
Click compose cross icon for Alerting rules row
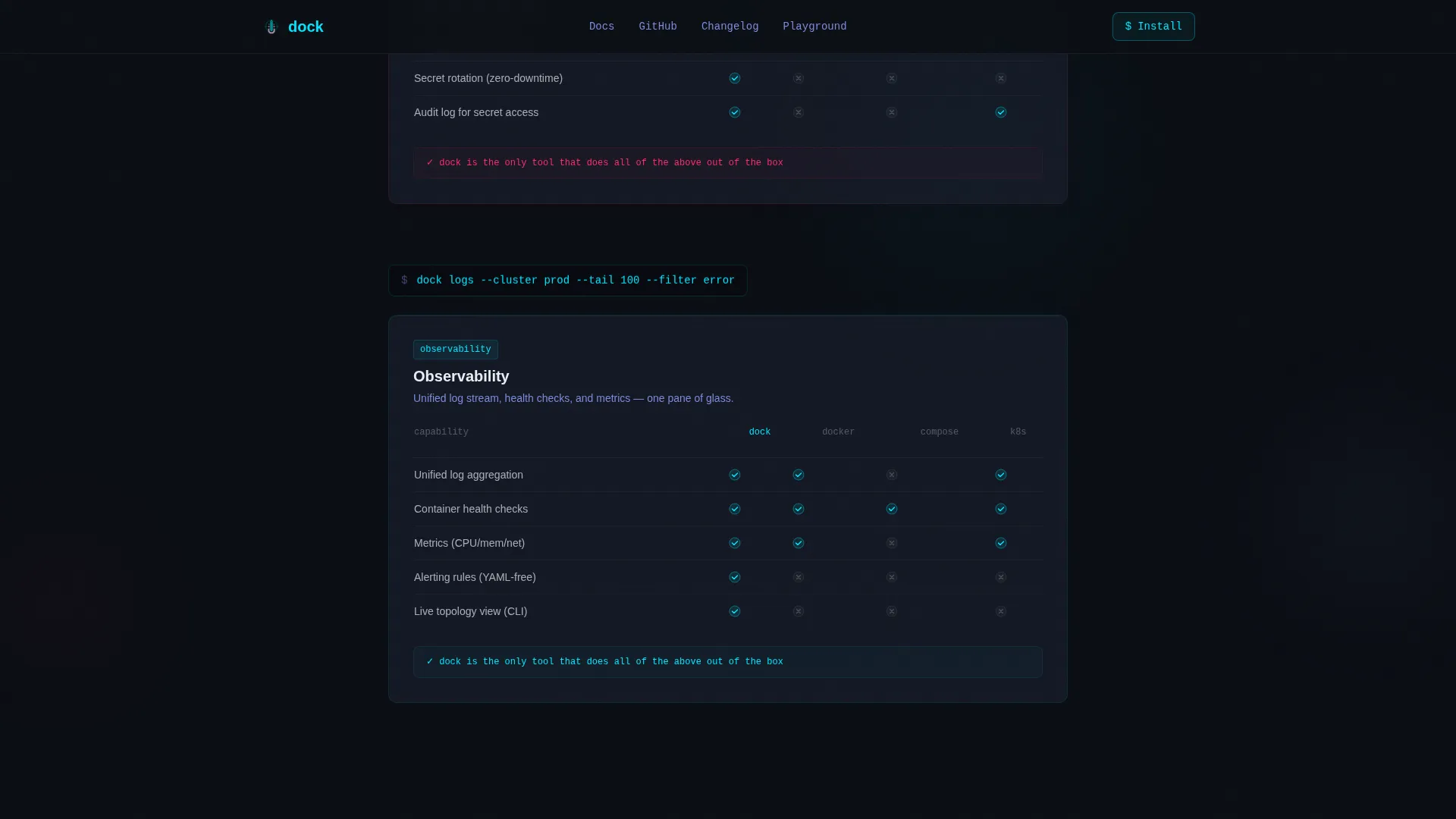(892, 577)
